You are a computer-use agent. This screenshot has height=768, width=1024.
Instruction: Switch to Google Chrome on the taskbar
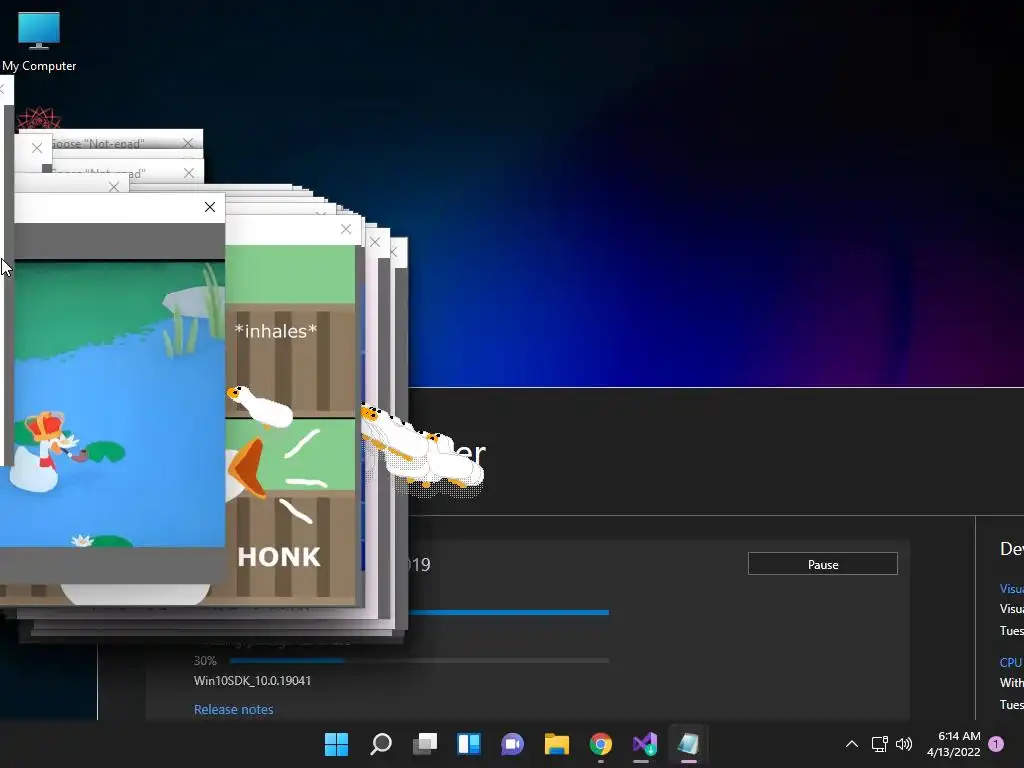pos(601,743)
